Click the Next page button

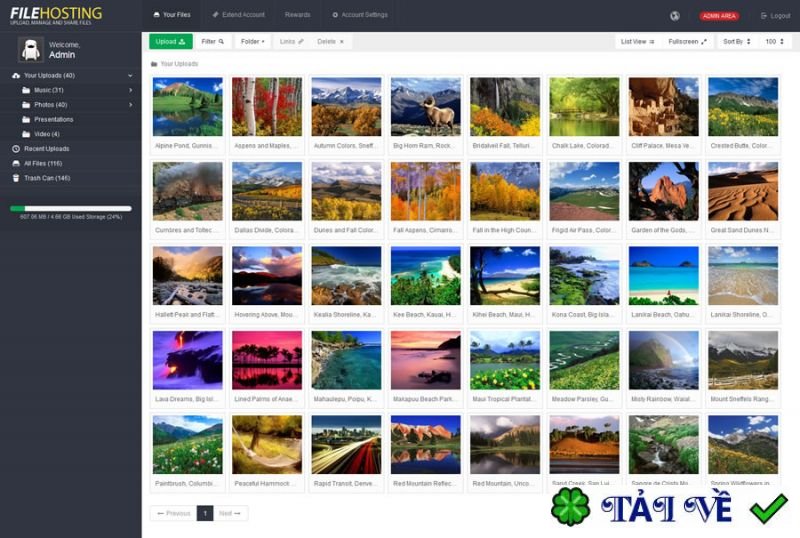tap(230, 513)
